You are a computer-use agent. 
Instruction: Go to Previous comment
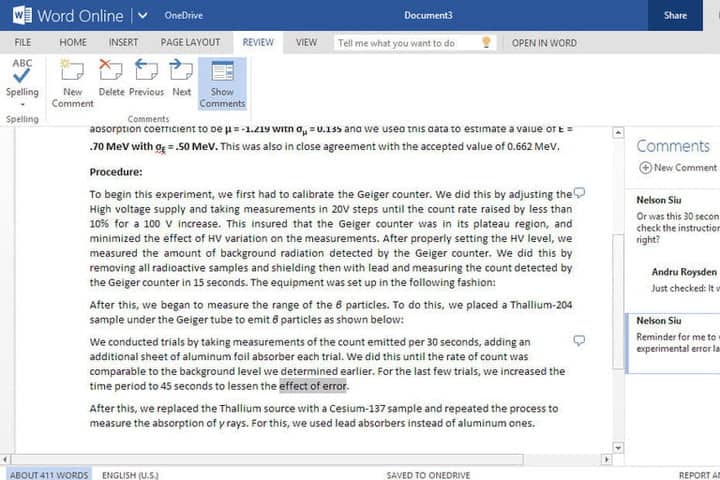coord(146,72)
